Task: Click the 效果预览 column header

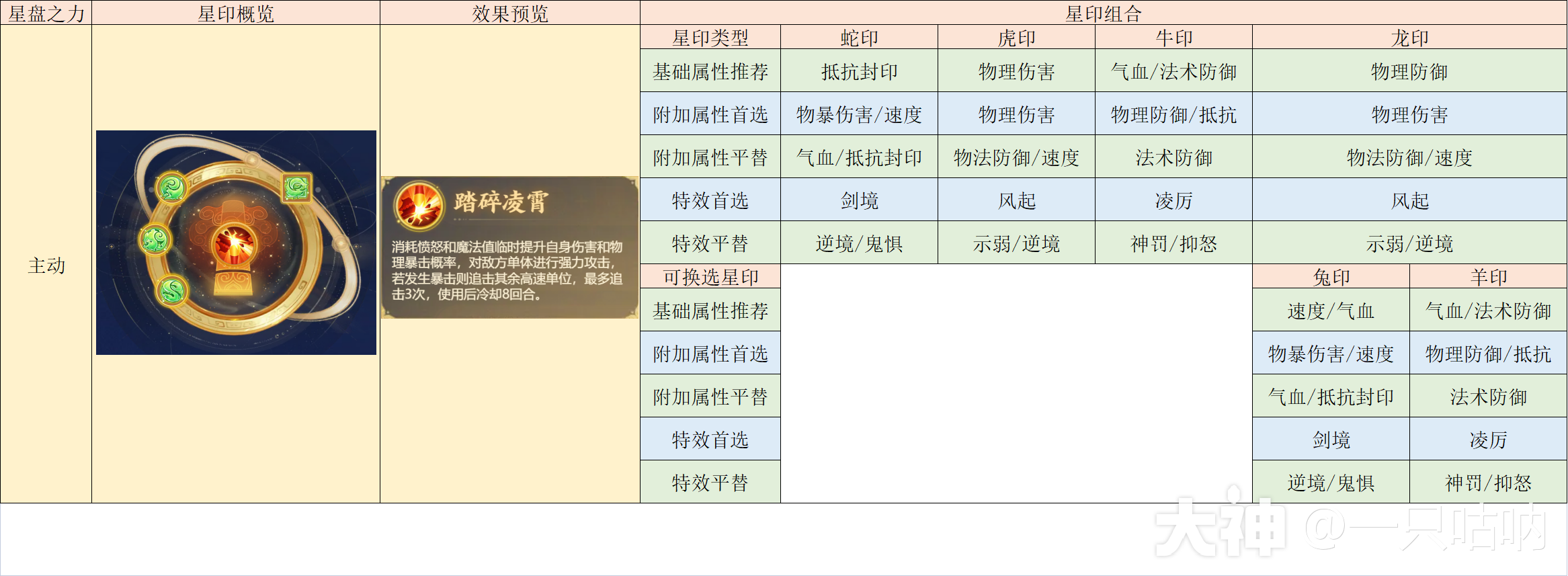Action: 510,13
